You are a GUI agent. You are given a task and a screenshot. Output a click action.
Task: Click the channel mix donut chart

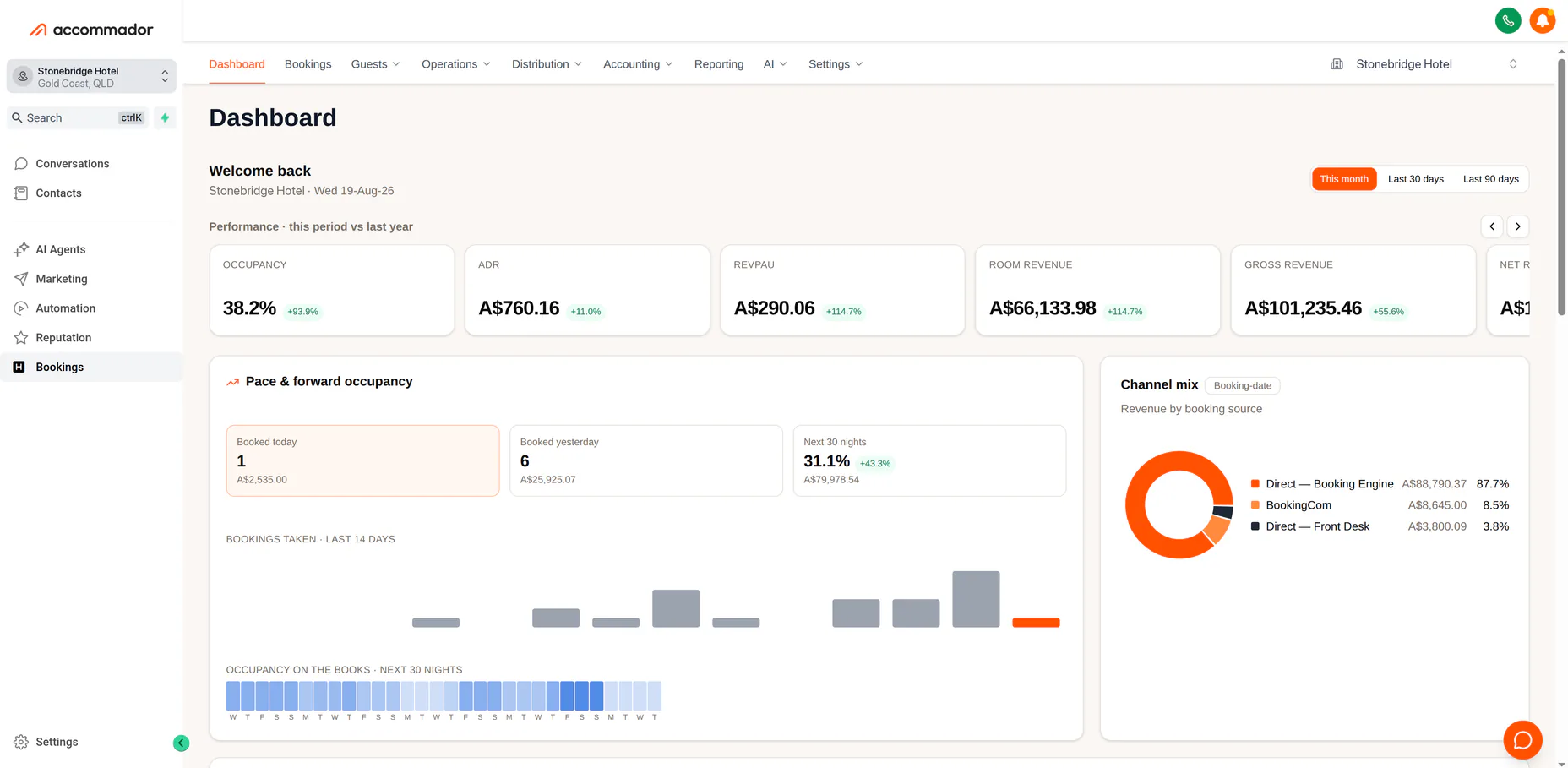tap(1179, 504)
